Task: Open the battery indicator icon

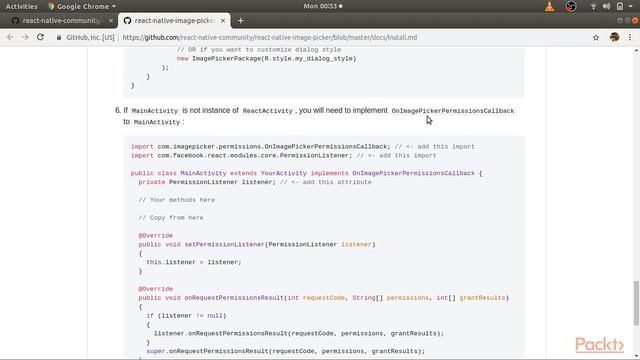Action: tap(620, 6)
